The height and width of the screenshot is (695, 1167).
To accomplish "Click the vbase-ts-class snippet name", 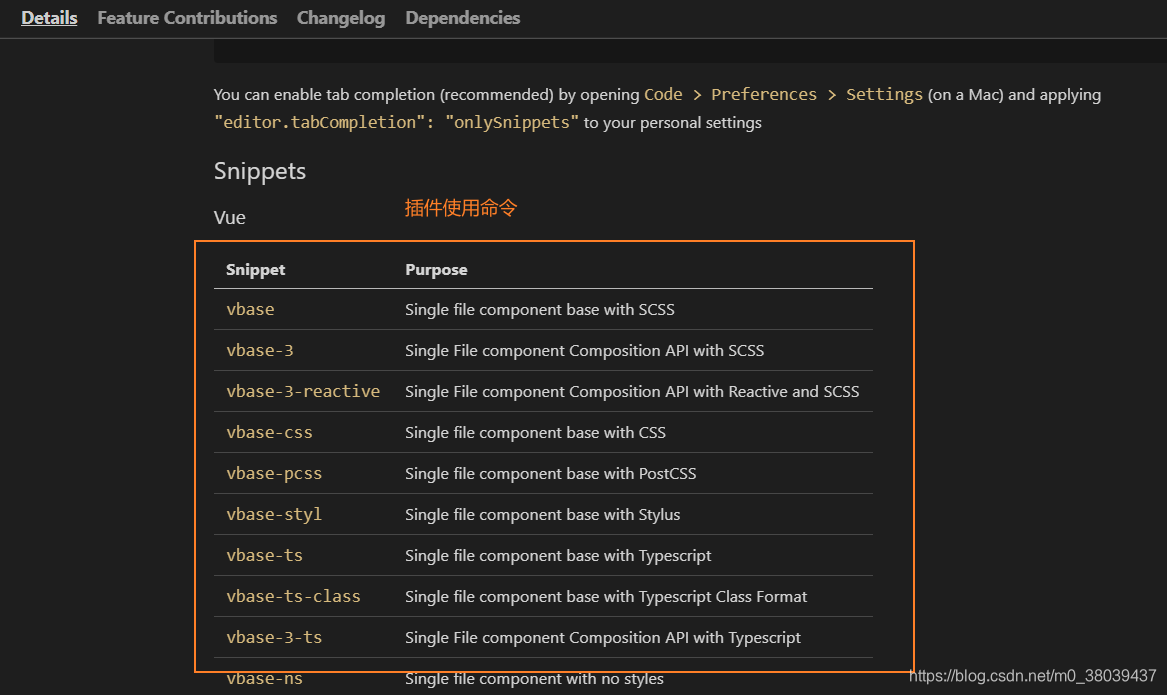I will pyautogui.click(x=293, y=597).
